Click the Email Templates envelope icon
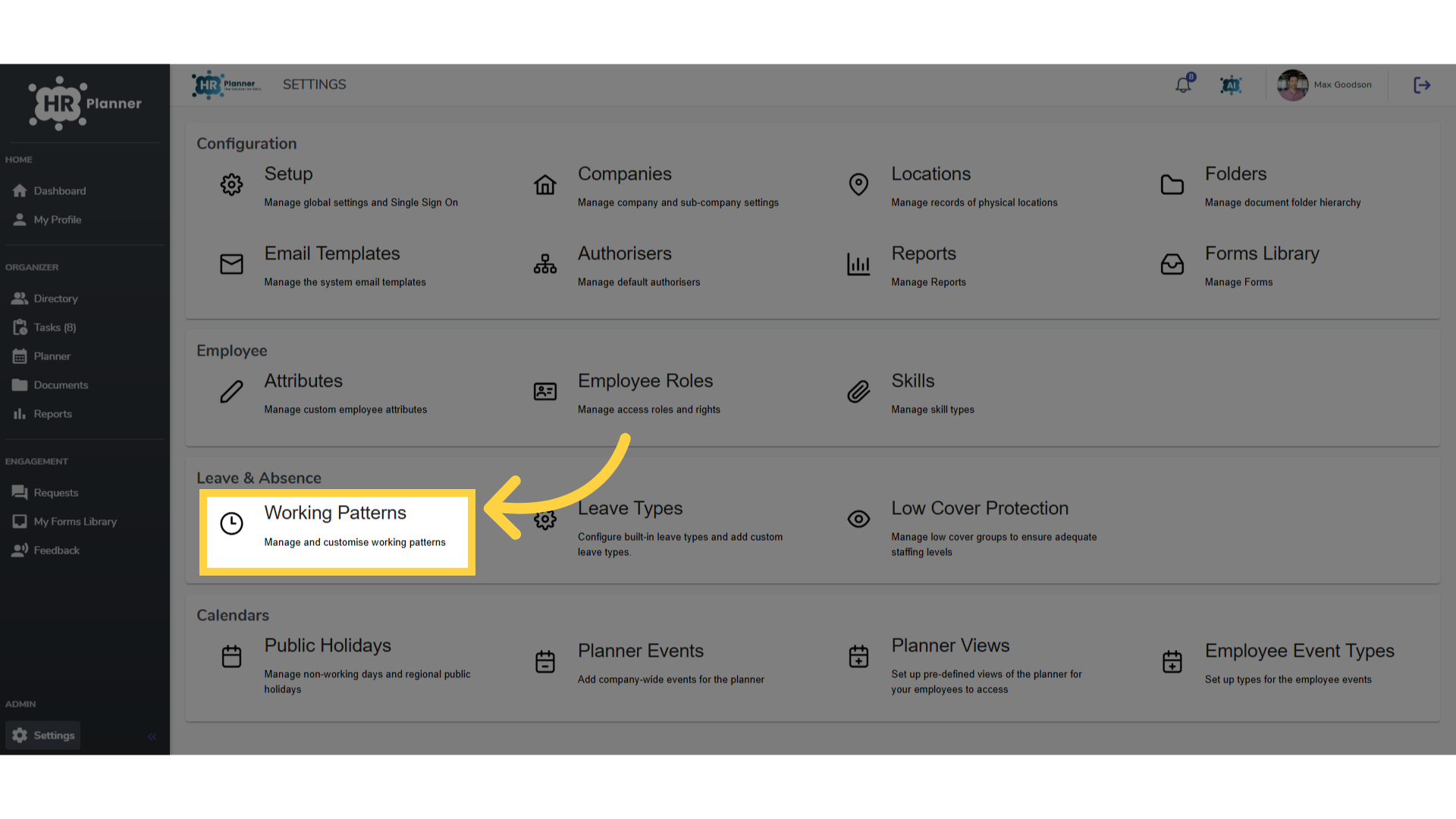This screenshot has width=1456, height=819. coord(231,264)
